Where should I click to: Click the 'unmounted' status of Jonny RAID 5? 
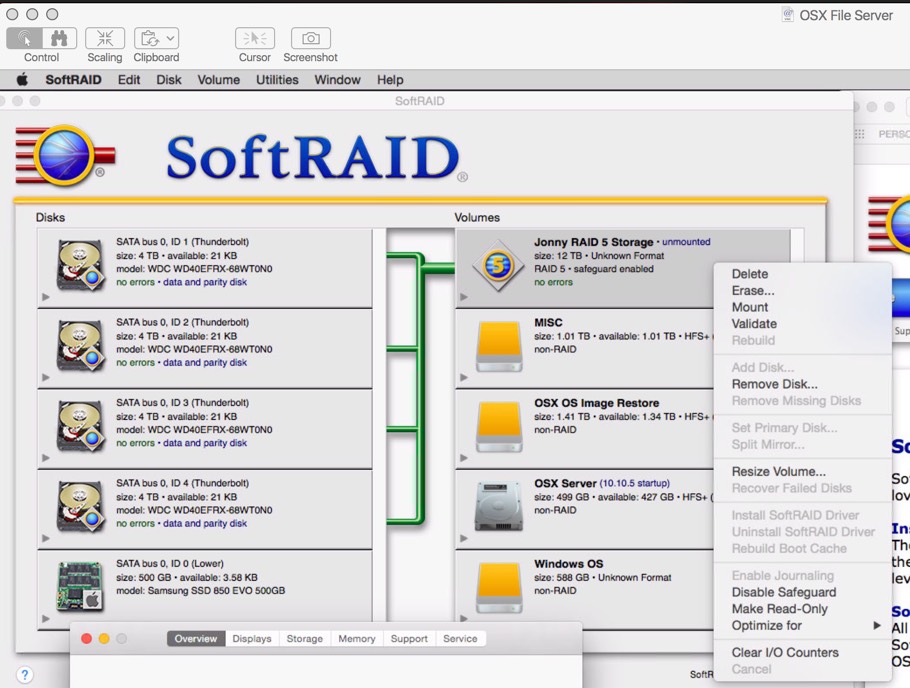(686, 242)
